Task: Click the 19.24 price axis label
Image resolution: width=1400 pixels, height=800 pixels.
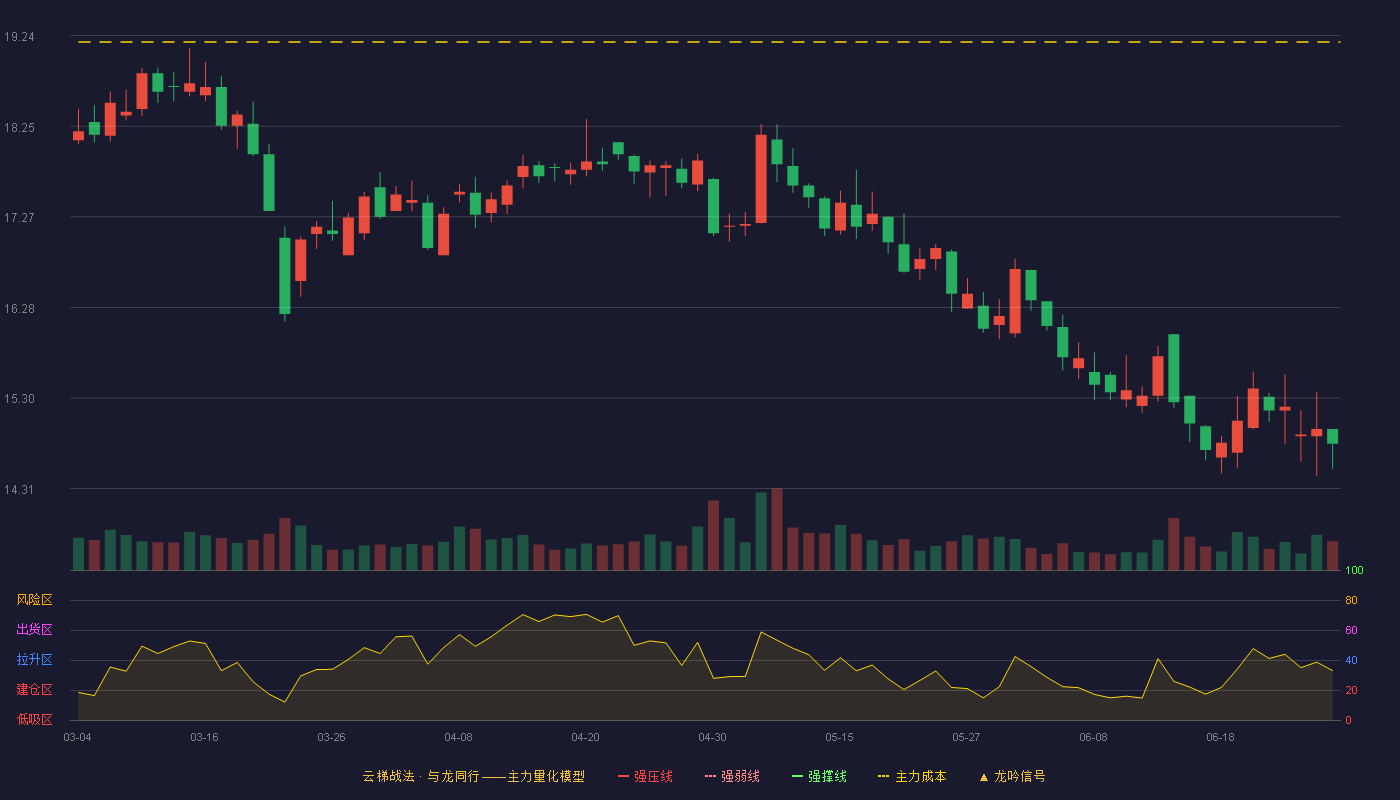Action: [x=19, y=37]
